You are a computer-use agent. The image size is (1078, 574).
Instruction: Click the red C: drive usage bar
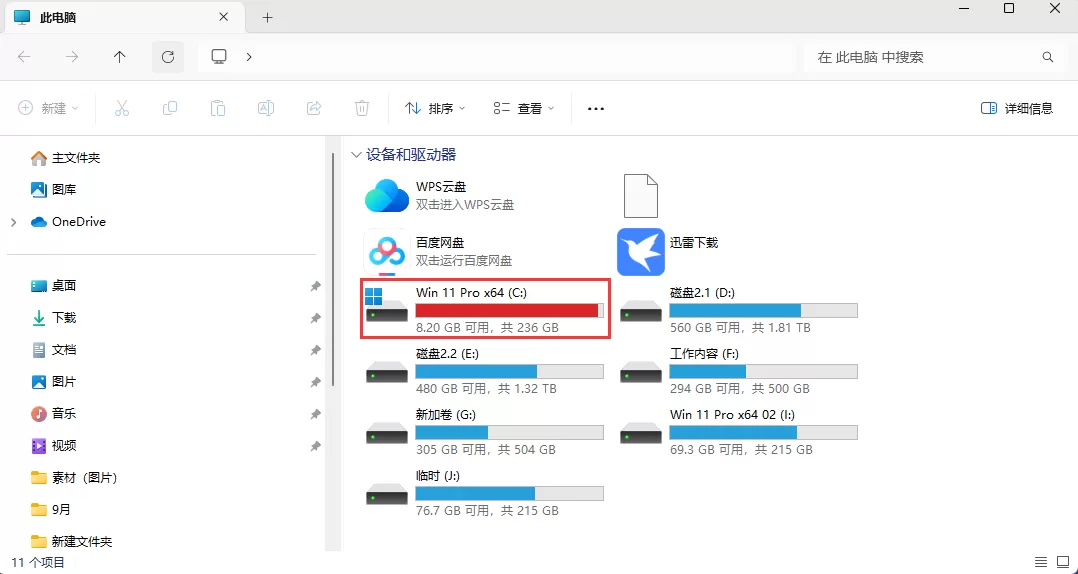(x=509, y=311)
